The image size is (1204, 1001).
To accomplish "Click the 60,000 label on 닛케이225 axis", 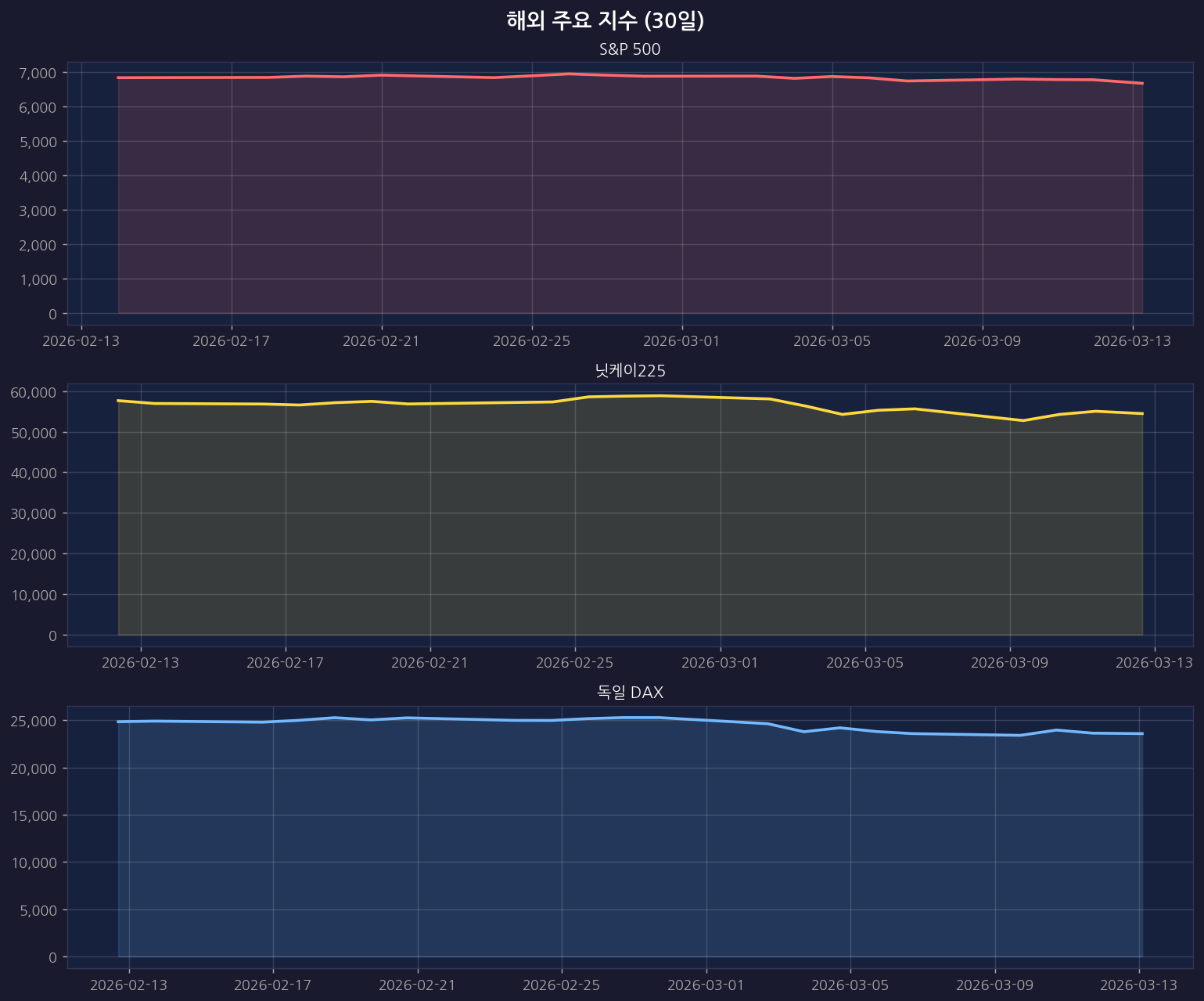I will 33,392.
